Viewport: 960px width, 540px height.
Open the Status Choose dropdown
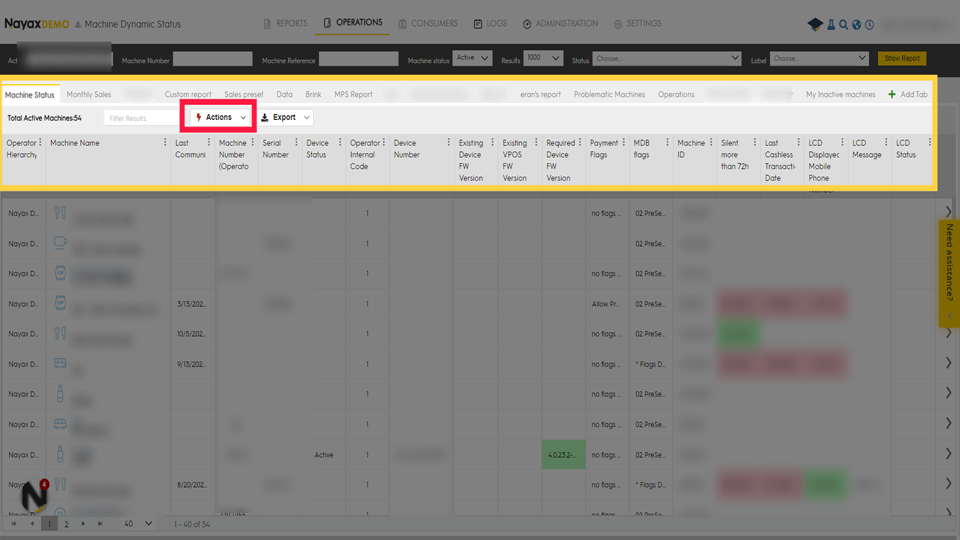click(x=667, y=58)
